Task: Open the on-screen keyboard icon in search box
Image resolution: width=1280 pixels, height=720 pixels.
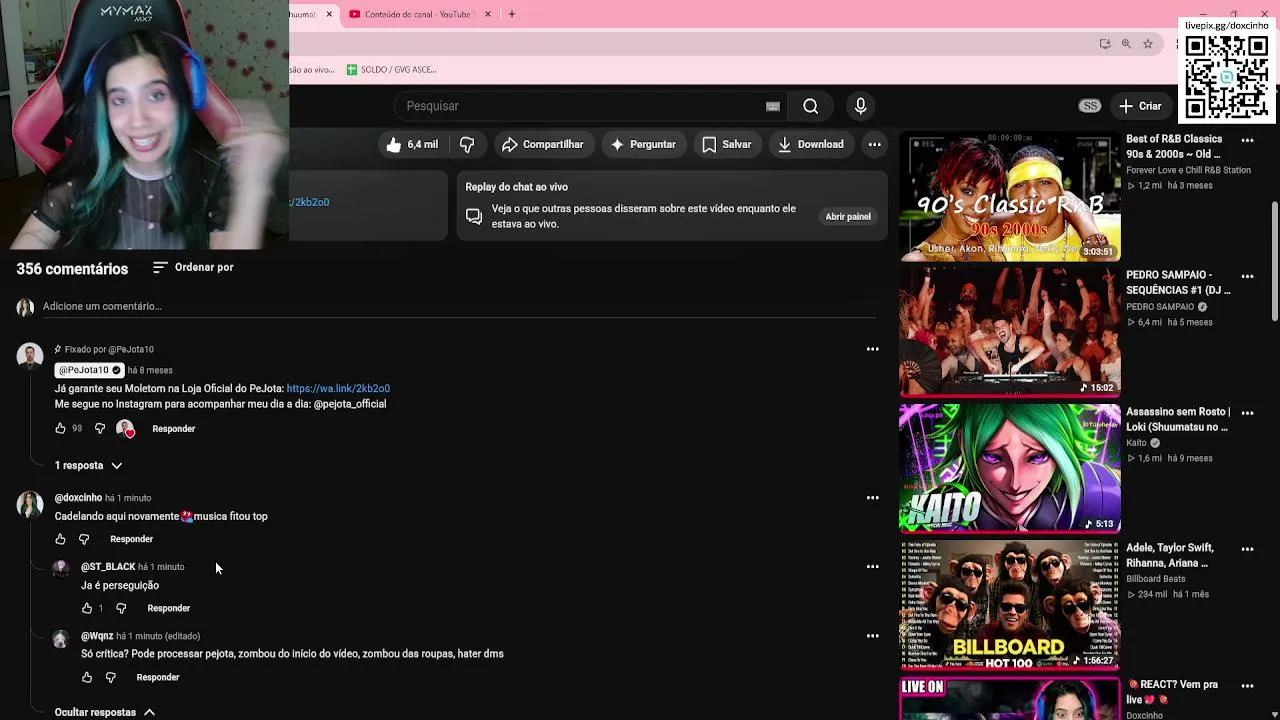Action: pos(773,106)
